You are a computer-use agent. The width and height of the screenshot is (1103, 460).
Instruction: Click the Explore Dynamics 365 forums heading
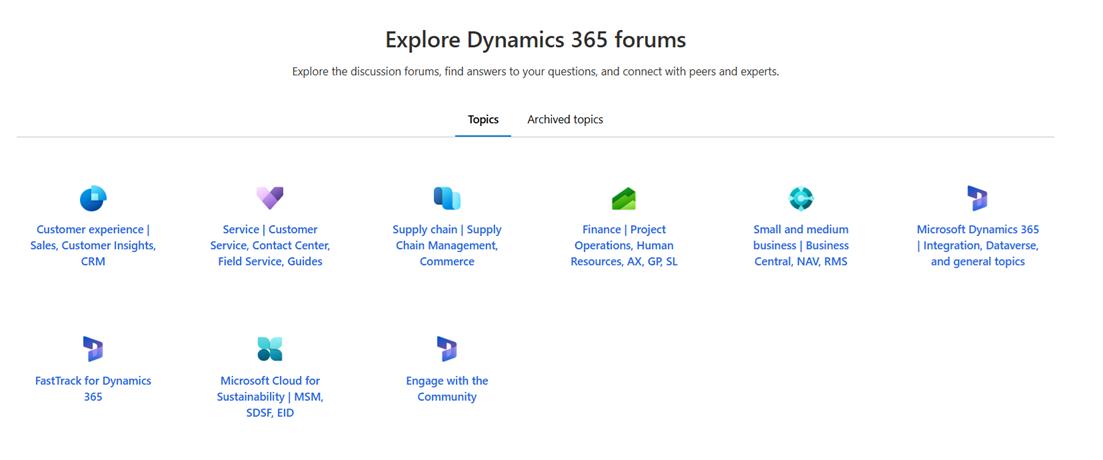(535, 39)
